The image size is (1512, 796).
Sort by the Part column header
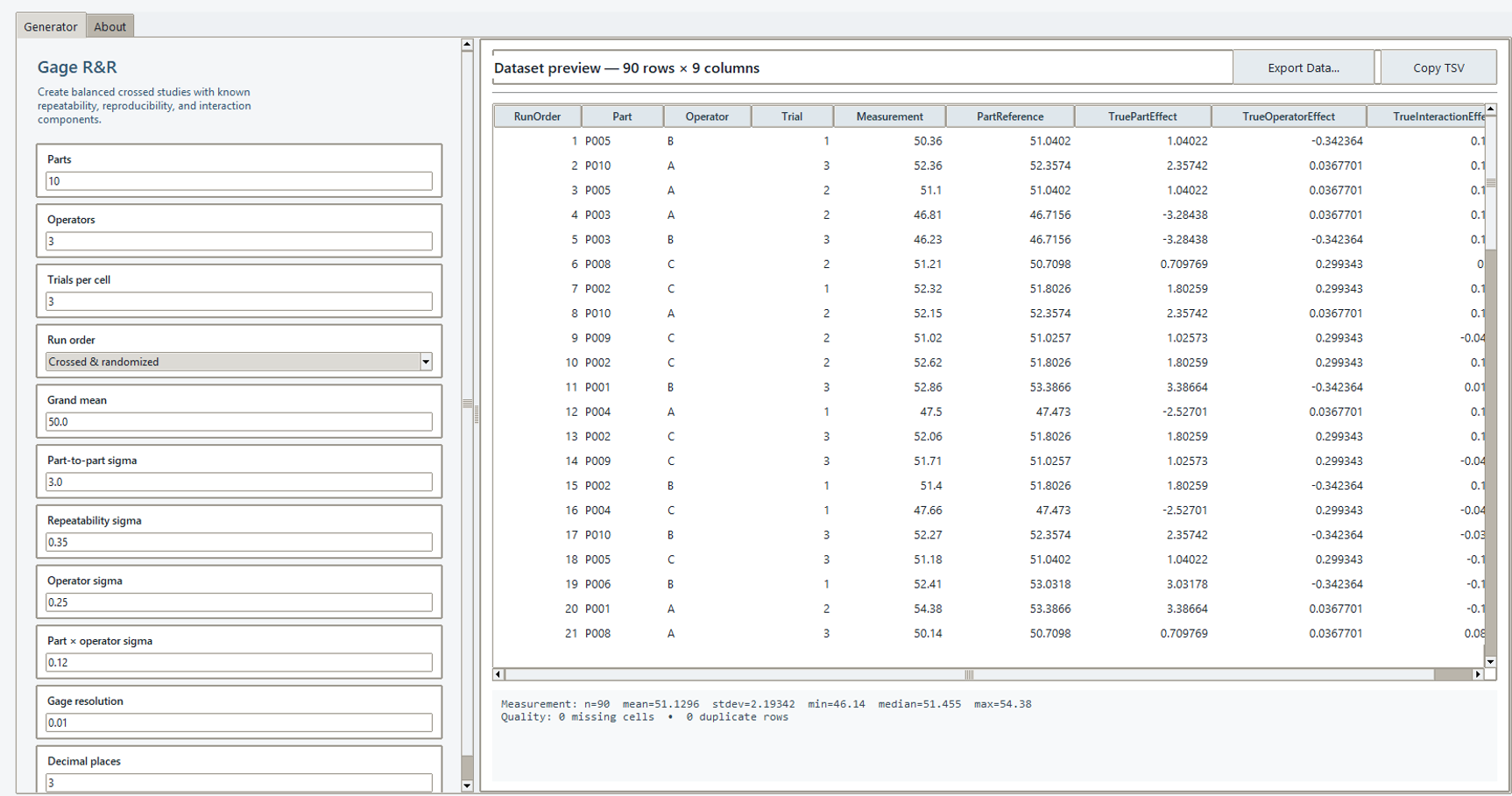(622, 116)
